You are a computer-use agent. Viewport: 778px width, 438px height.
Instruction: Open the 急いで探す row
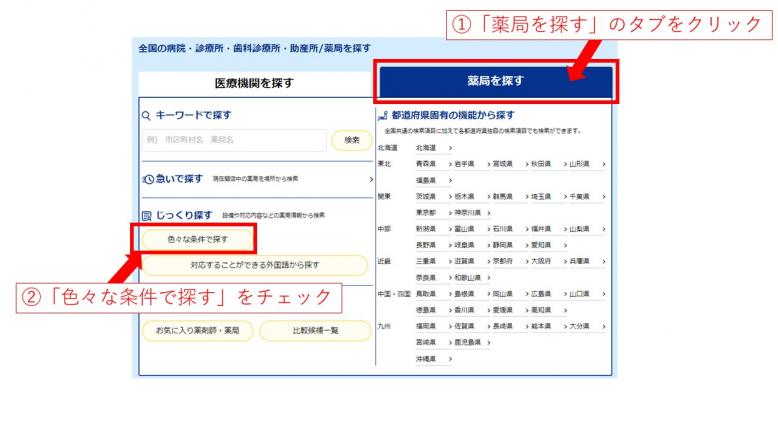click(258, 179)
